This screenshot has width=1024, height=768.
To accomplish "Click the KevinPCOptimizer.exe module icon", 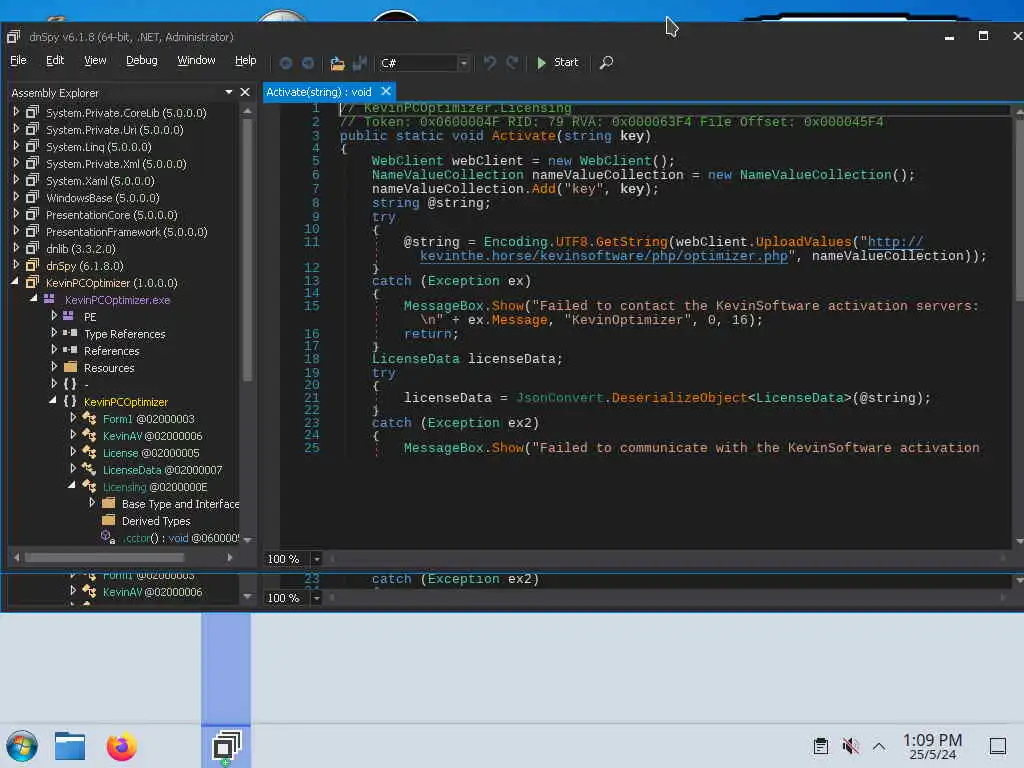I will pos(49,299).
